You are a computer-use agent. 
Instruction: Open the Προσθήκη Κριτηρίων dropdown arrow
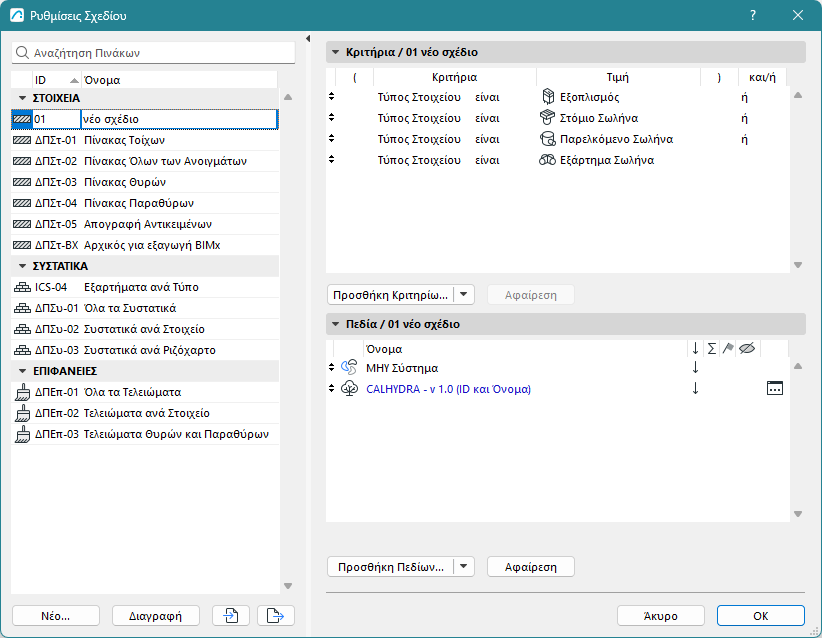(x=464, y=294)
